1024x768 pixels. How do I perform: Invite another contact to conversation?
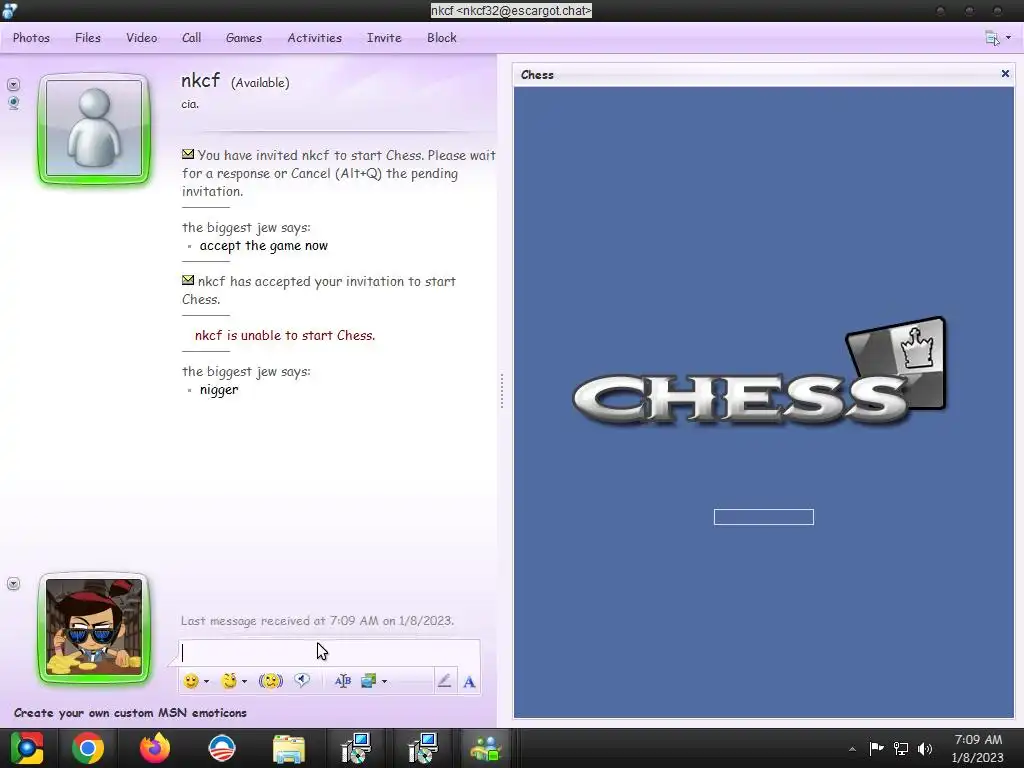[384, 38]
